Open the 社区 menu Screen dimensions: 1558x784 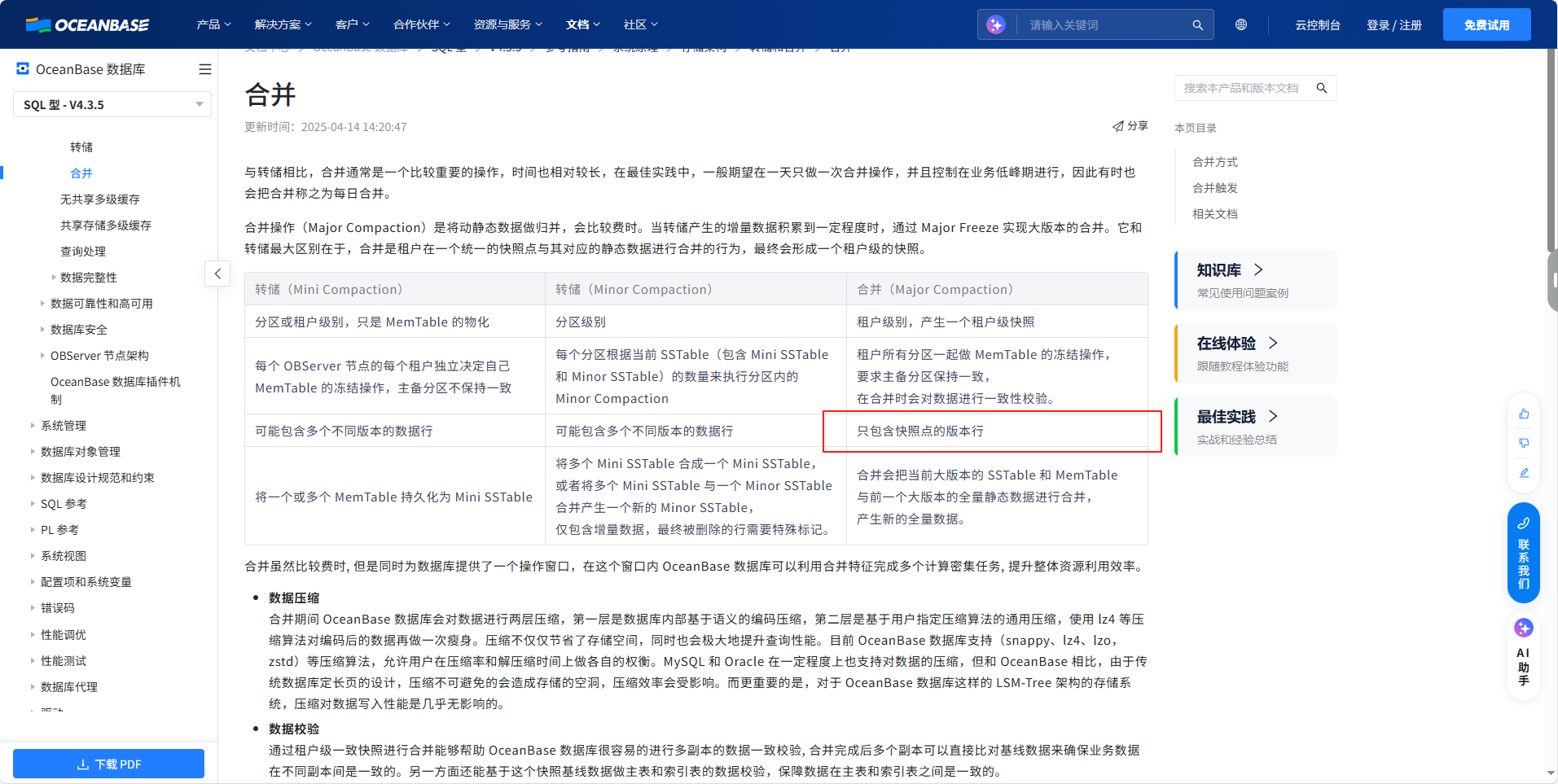click(x=640, y=24)
